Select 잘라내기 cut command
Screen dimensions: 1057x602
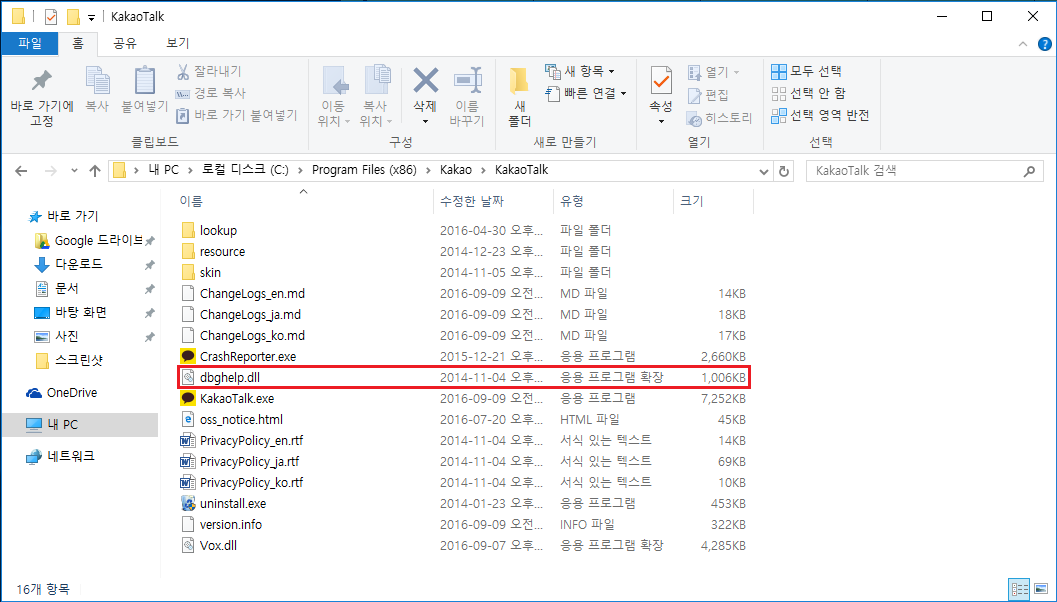[x=209, y=71]
